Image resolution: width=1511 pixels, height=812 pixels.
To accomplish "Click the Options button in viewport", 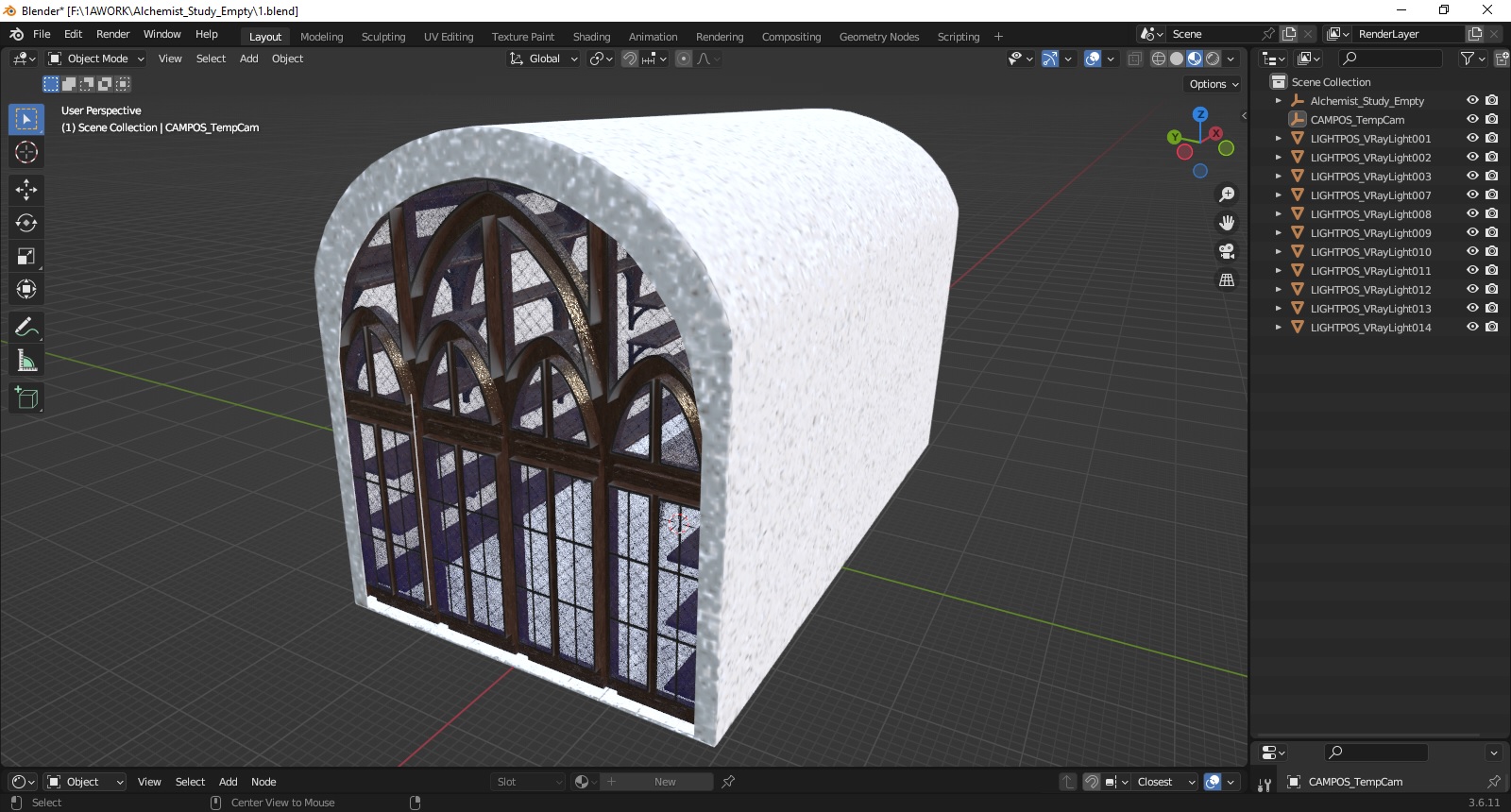I will (1214, 84).
